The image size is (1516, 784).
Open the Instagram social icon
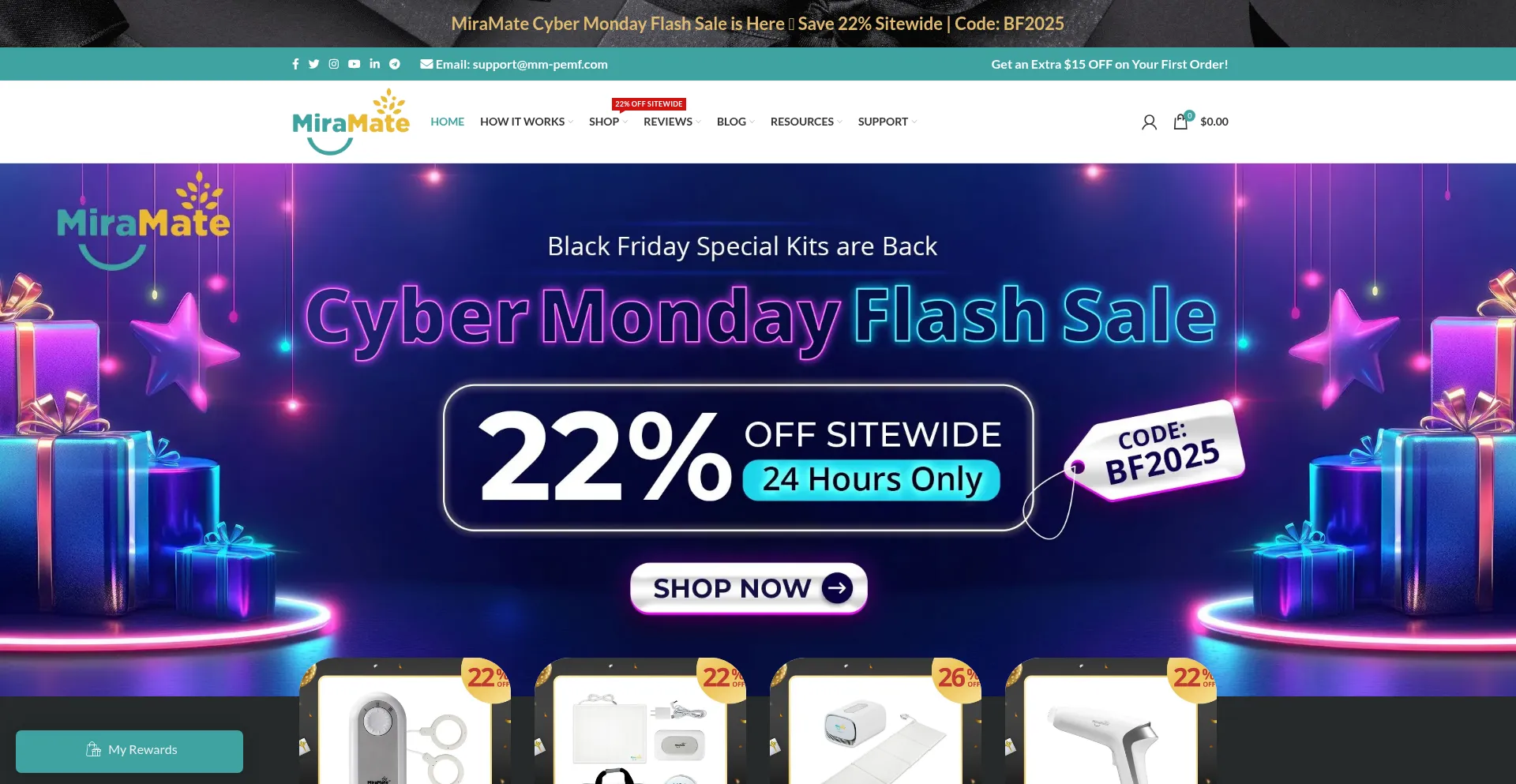point(334,64)
